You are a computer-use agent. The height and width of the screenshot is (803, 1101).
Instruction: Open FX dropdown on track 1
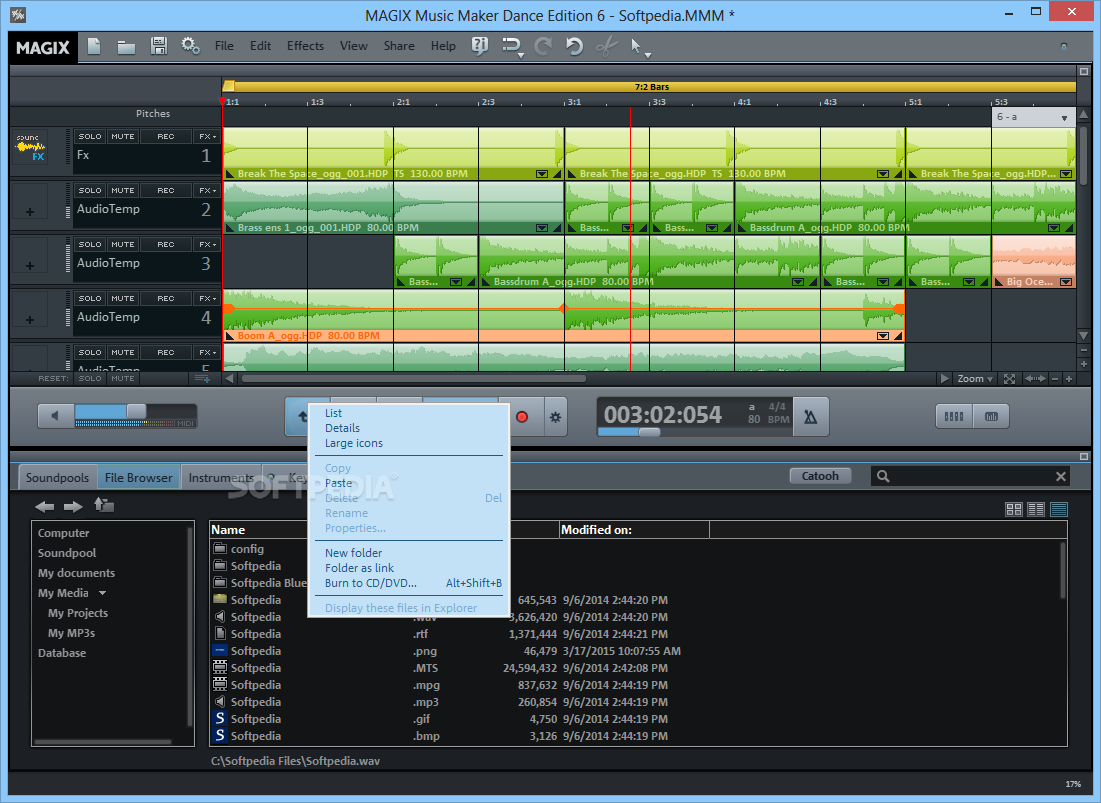click(x=207, y=136)
